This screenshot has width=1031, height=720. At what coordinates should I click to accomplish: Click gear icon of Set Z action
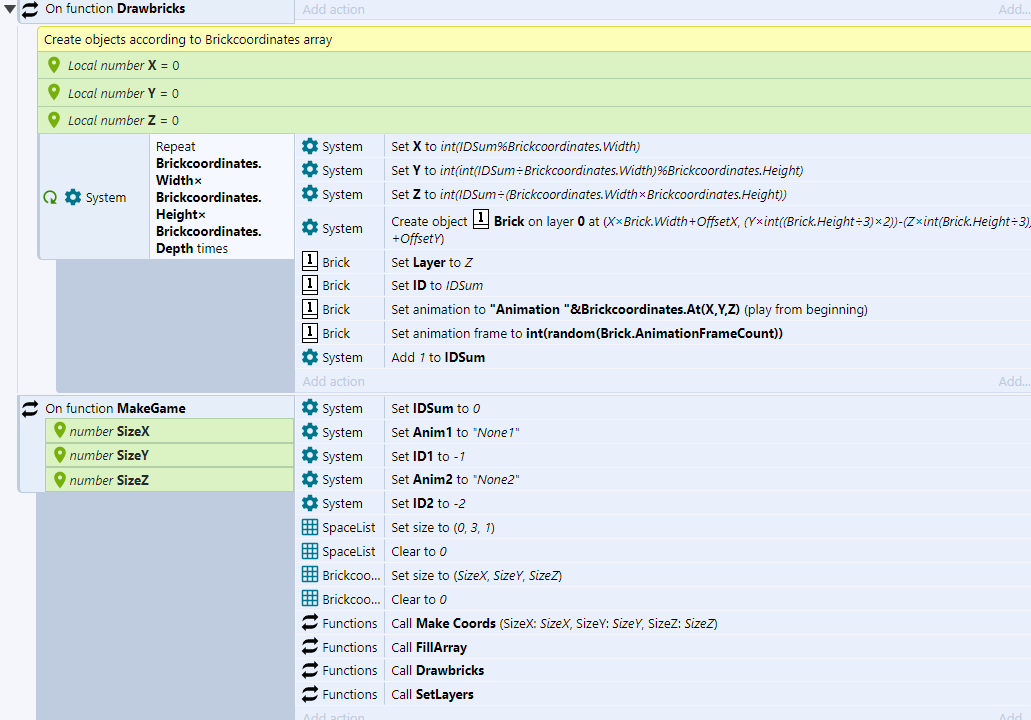coord(310,194)
